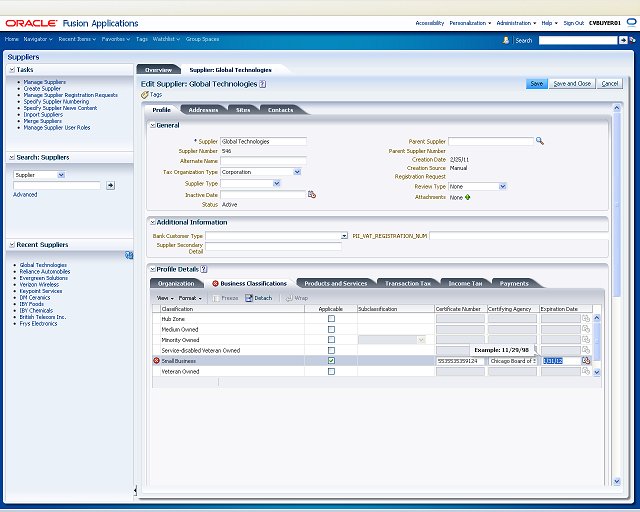
Task: Open the Create Supplier task link
Action: coord(42,89)
